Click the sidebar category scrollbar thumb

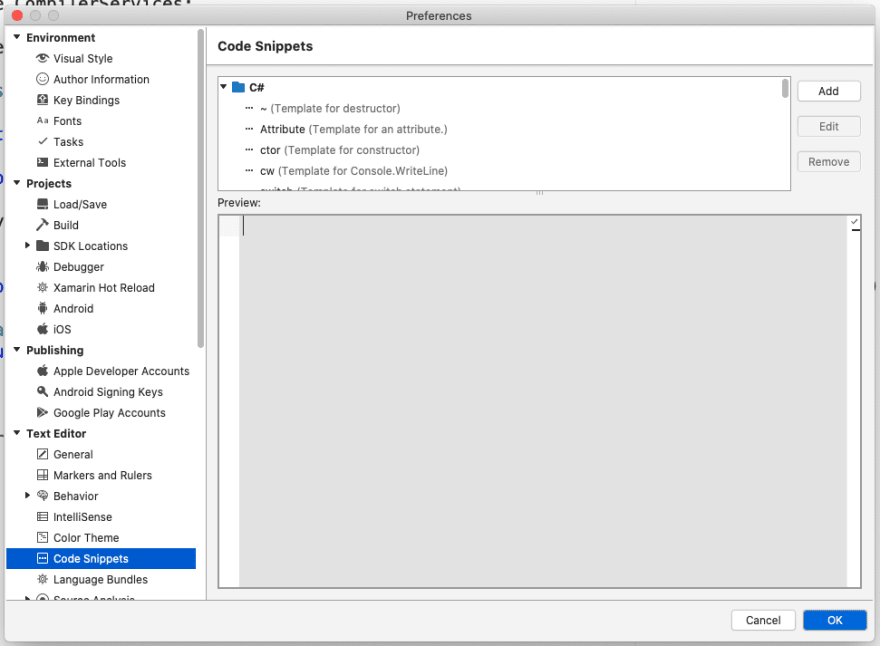click(x=200, y=189)
